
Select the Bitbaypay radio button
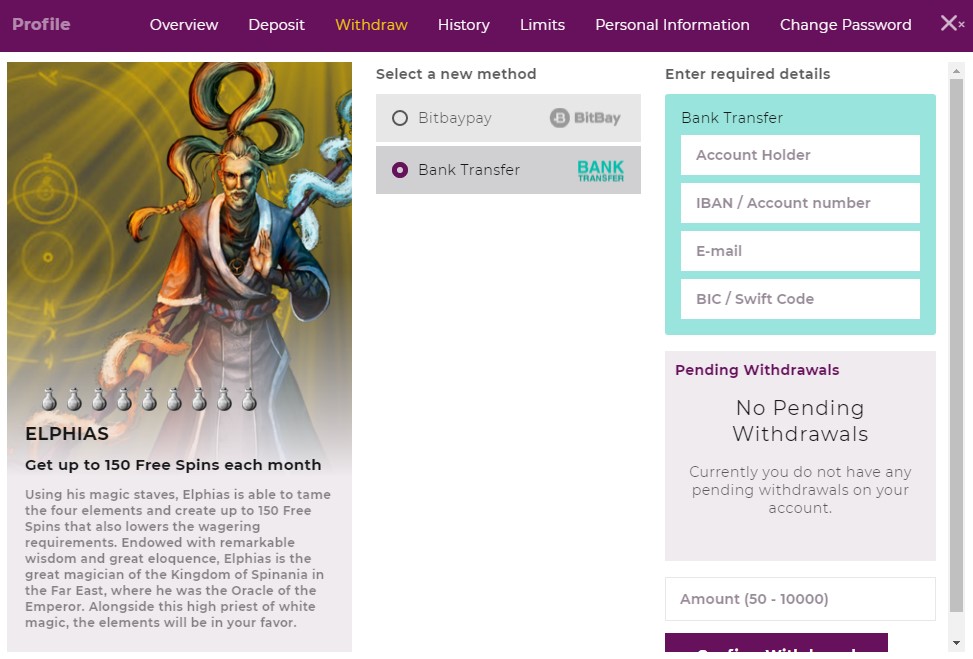(x=400, y=118)
